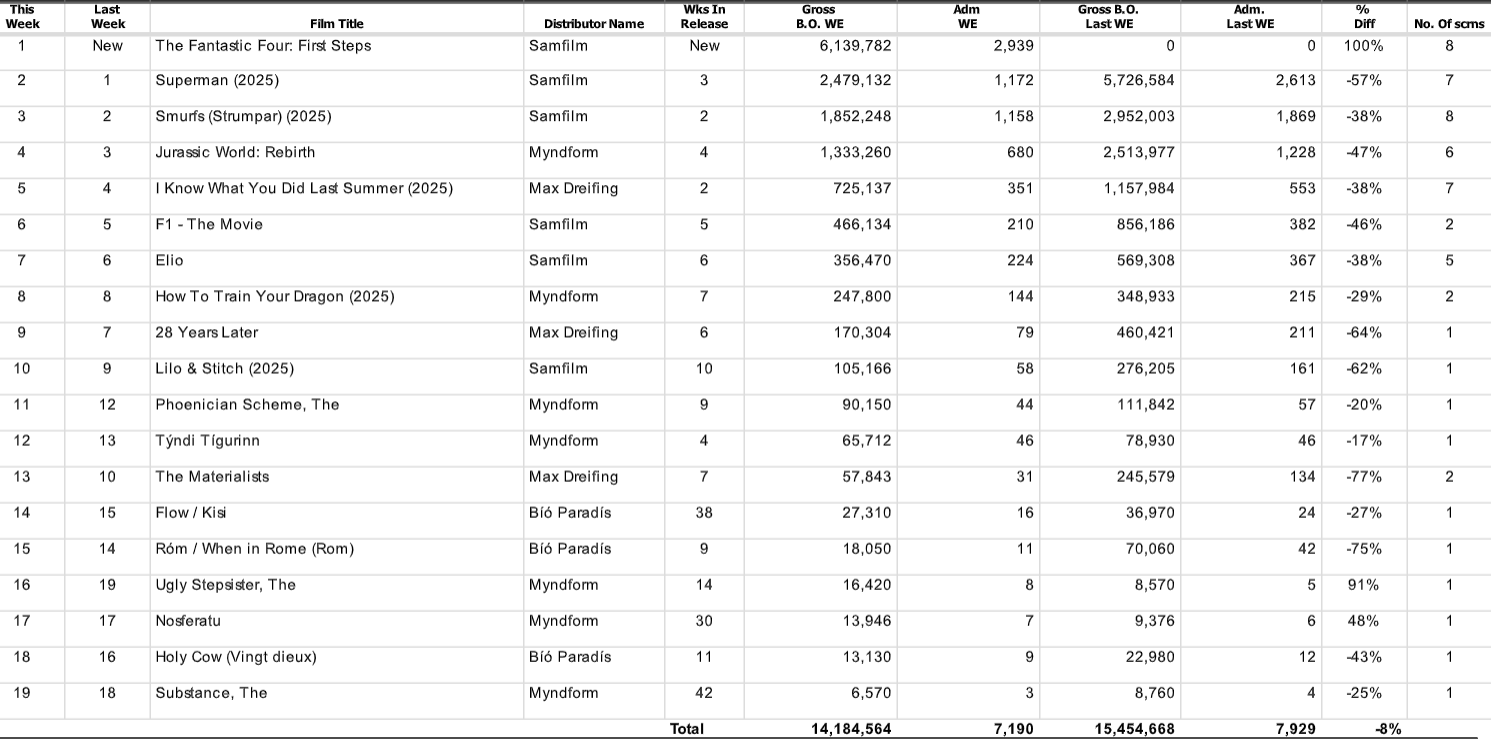This screenshot has width=1491, height=739.
Task: Select The Fantastic Four: First Steps title
Action: (263, 45)
